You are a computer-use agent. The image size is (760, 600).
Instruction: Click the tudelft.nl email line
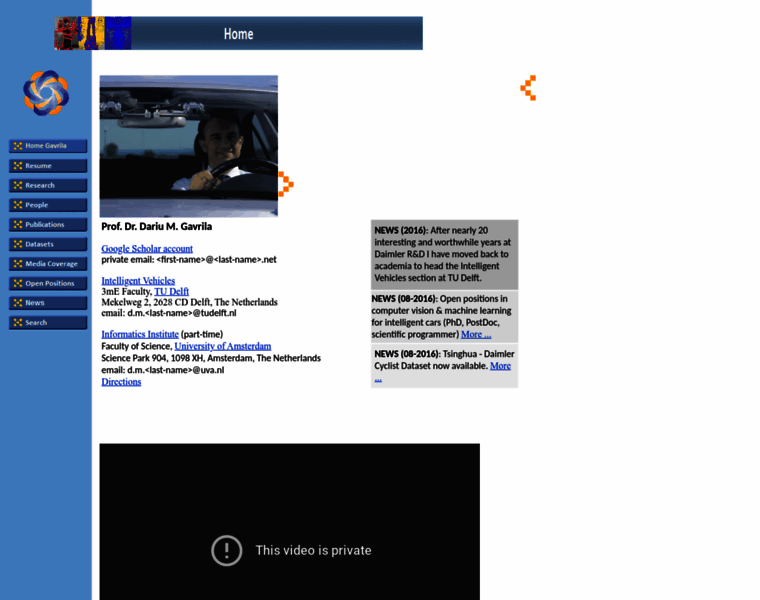click(x=169, y=313)
